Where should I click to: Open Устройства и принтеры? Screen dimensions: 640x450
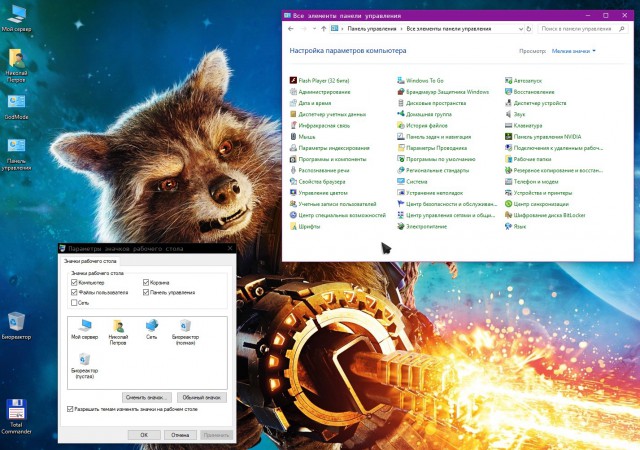[538, 193]
